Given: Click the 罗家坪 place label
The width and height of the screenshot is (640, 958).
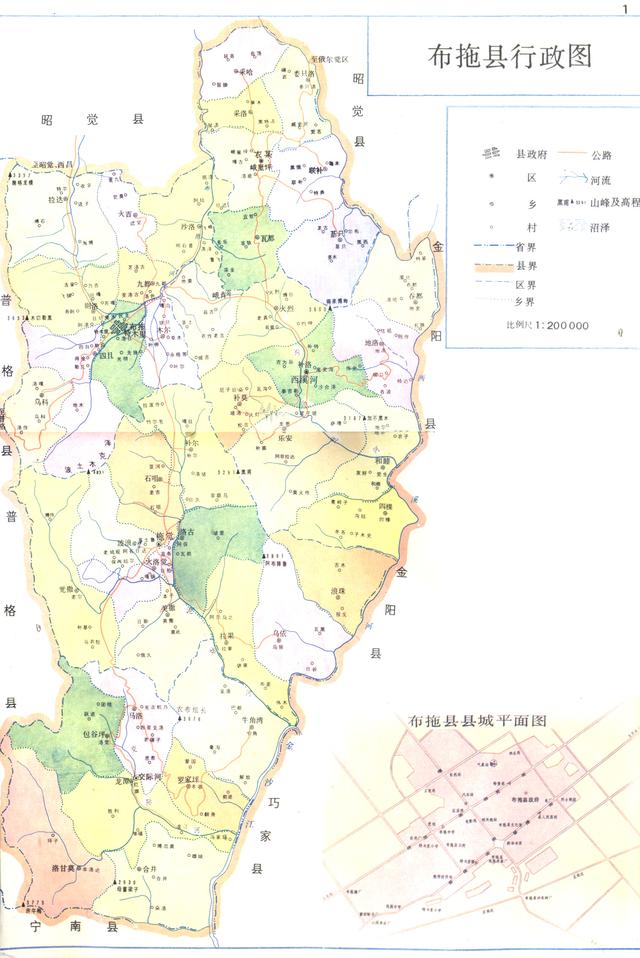Looking at the screenshot, I should (x=189, y=780).
